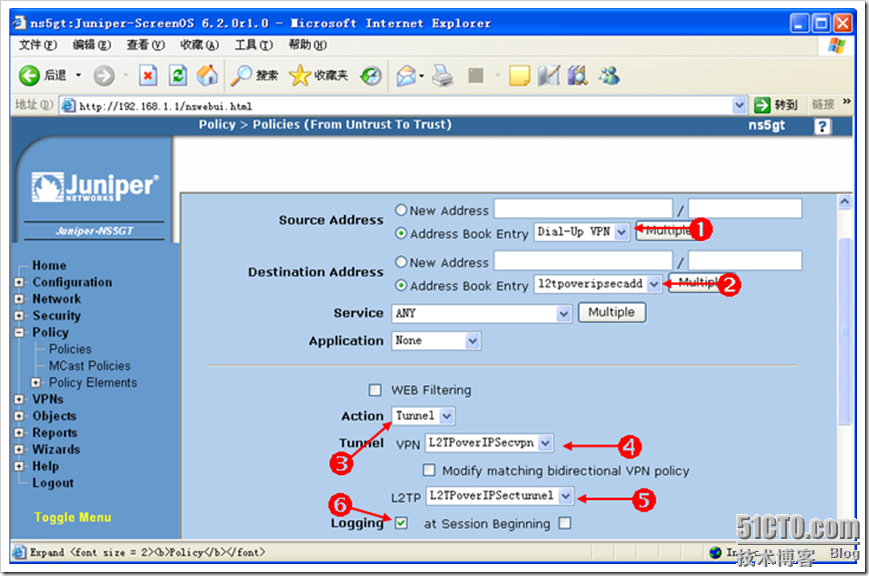Refresh the page with green arrows icon
The height and width of the screenshot is (576, 869).
click(178, 75)
